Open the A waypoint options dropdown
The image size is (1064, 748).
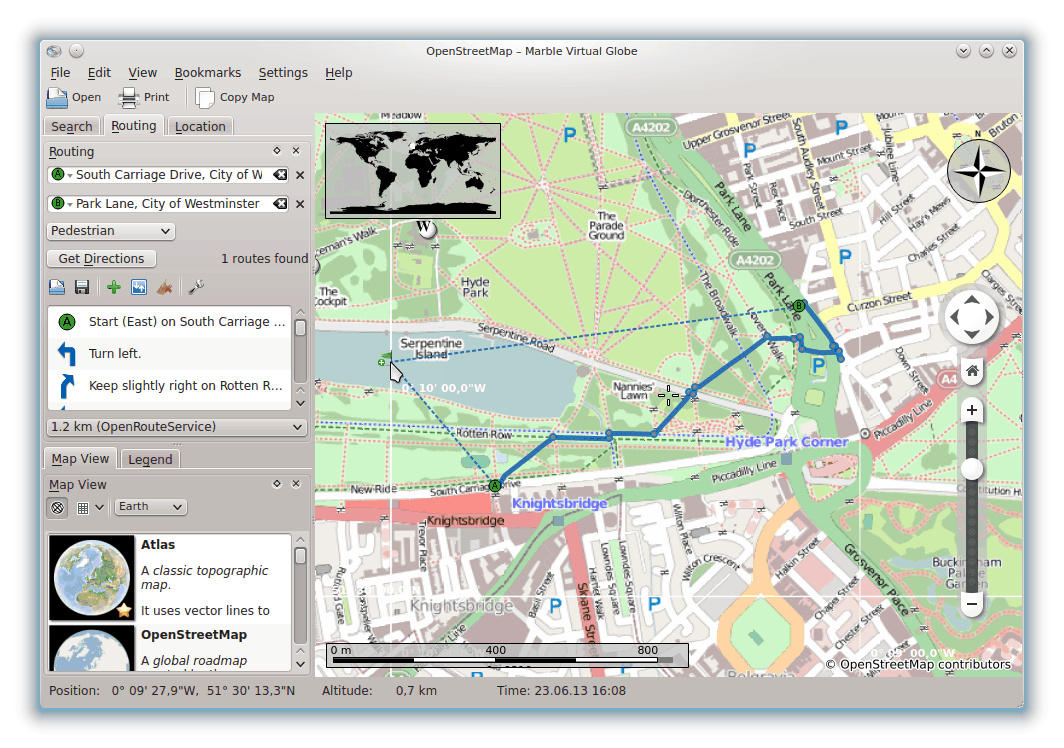point(60,175)
